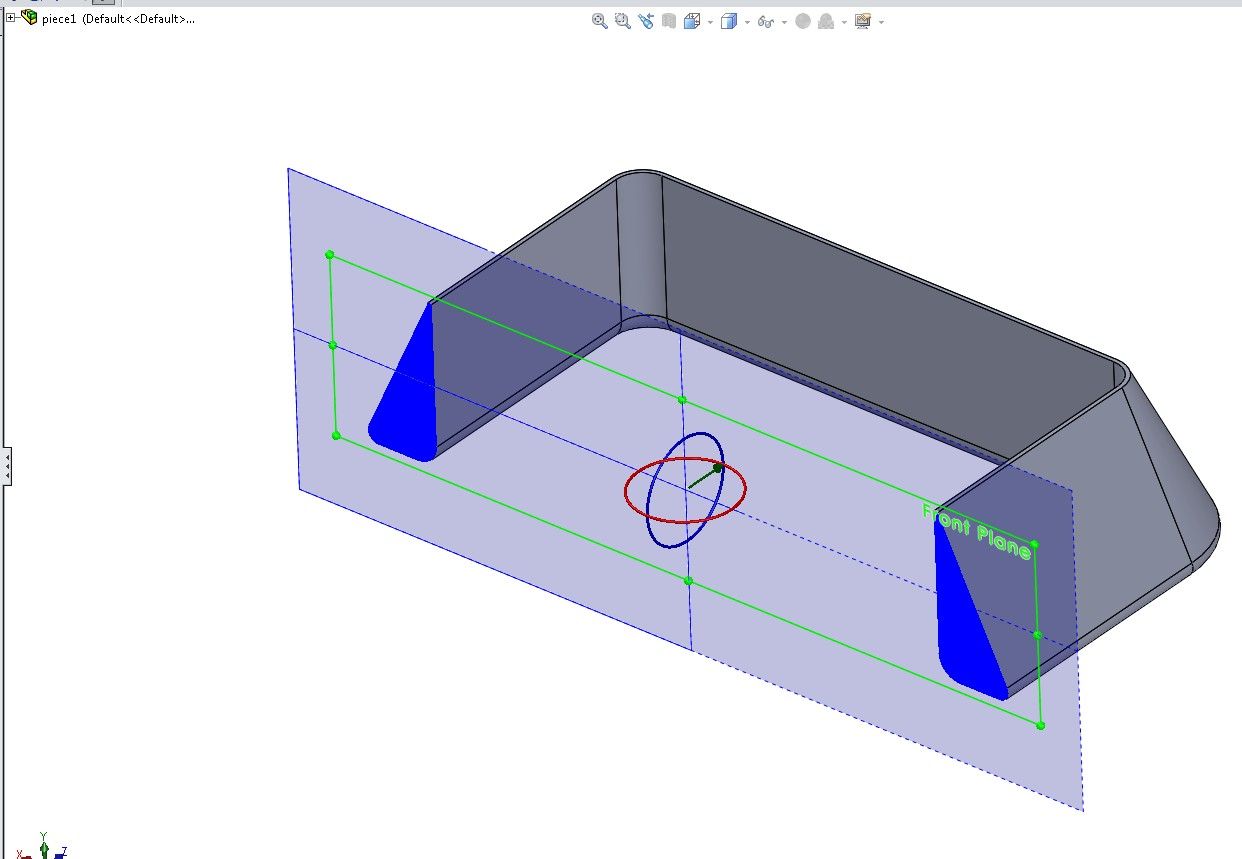Expand the piece1 tree node
Image resolution: width=1242 pixels, height=859 pixels.
(x=12, y=18)
